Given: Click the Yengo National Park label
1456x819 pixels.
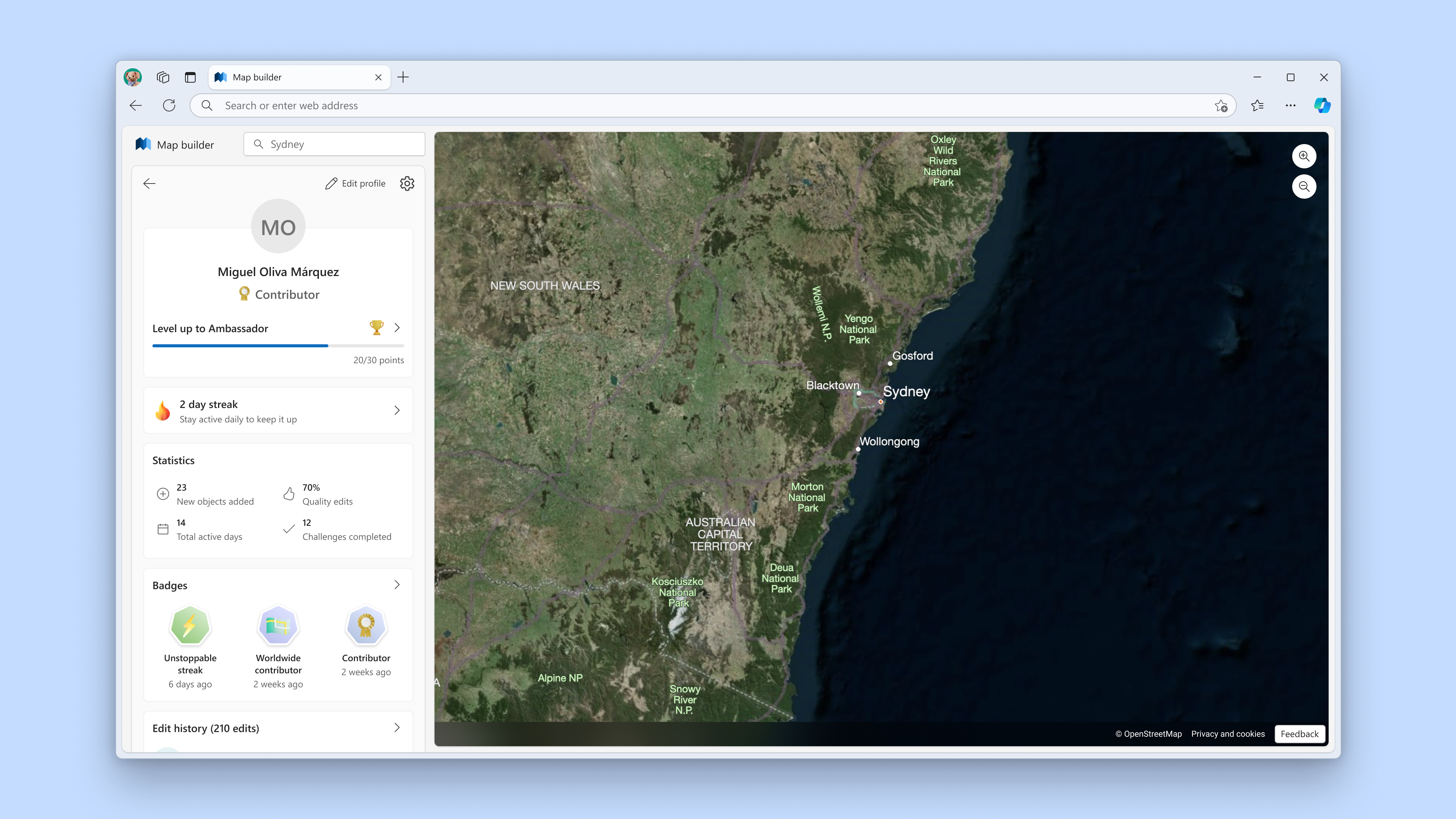Looking at the screenshot, I should tap(858, 329).
